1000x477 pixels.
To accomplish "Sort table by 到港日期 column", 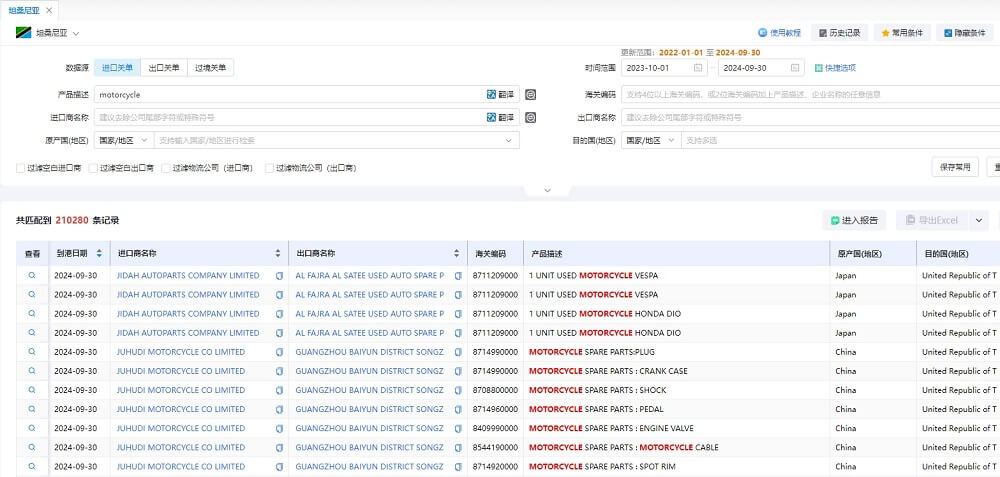I will pyautogui.click(x=99, y=253).
